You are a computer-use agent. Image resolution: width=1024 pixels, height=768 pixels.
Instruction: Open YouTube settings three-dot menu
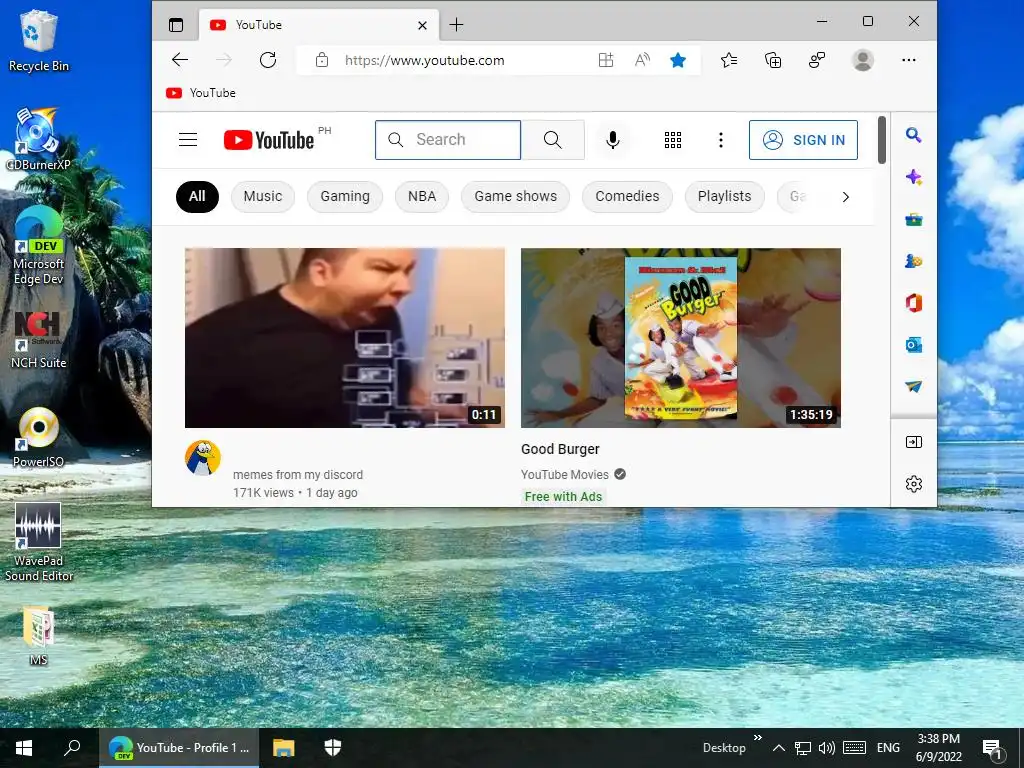tap(721, 140)
